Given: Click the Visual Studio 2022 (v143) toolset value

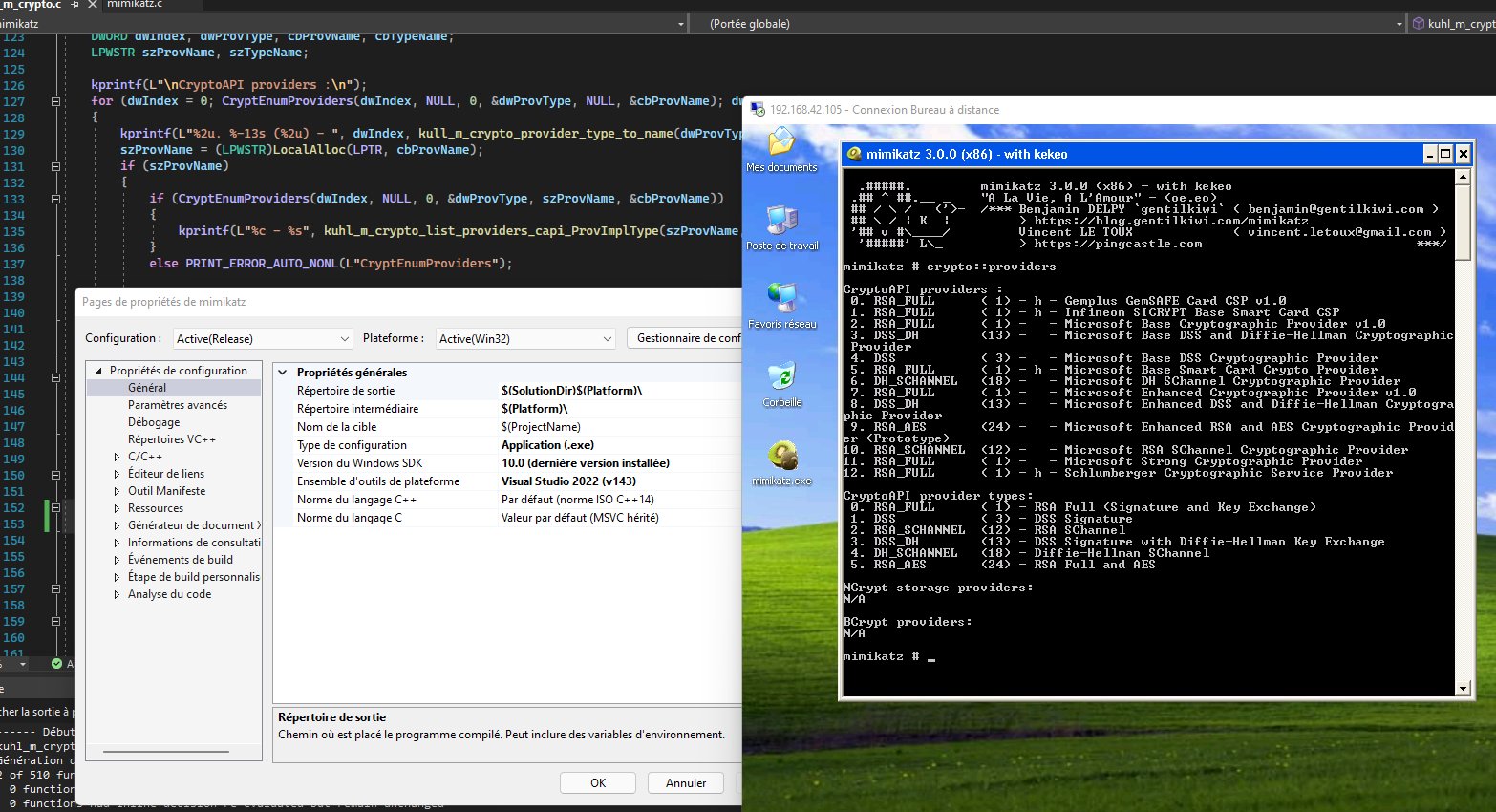Looking at the screenshot, I should coord(568,481).
